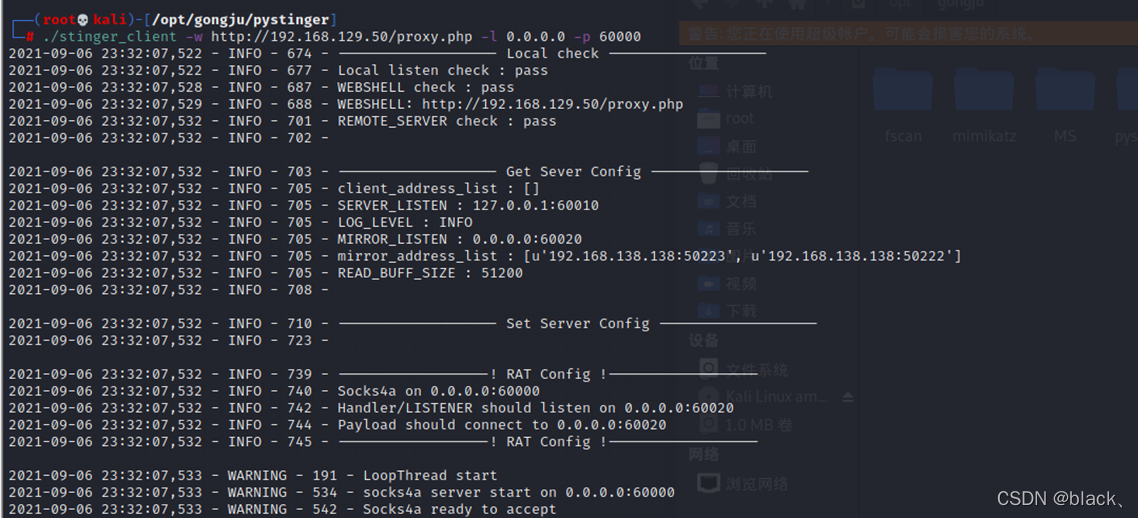This screenshot has width=1138, height=518.
Task: Click the 'LoopThread start' warning line
Action: [253, 476]
